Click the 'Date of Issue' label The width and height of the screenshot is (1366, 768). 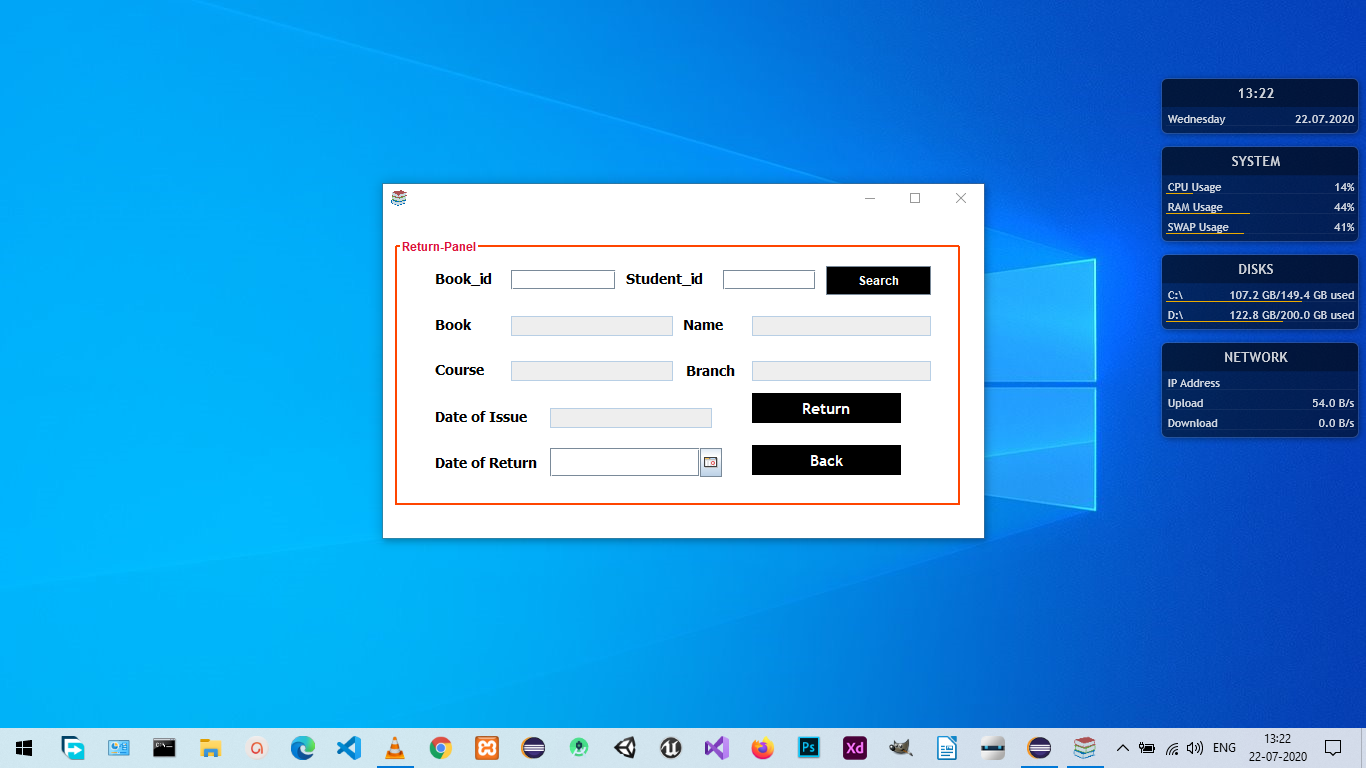pyautogui.click(x=481, y=417)
